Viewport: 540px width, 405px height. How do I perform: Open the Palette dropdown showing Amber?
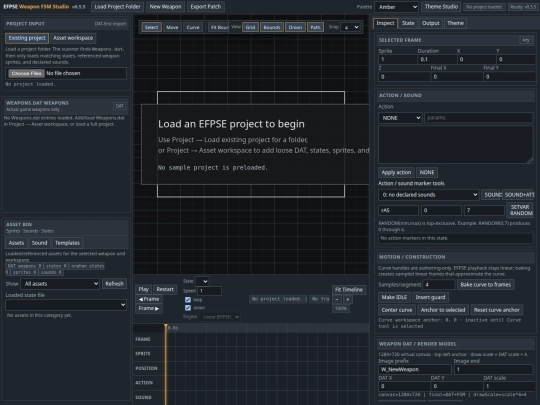click(x=396, y=7)
